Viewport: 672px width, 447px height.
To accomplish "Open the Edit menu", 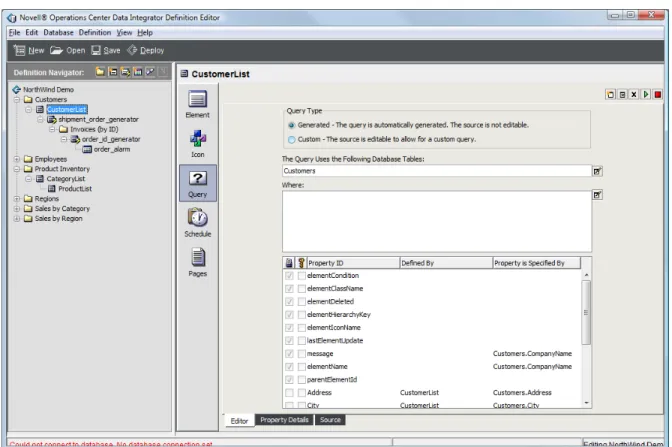I will [32, 33].
